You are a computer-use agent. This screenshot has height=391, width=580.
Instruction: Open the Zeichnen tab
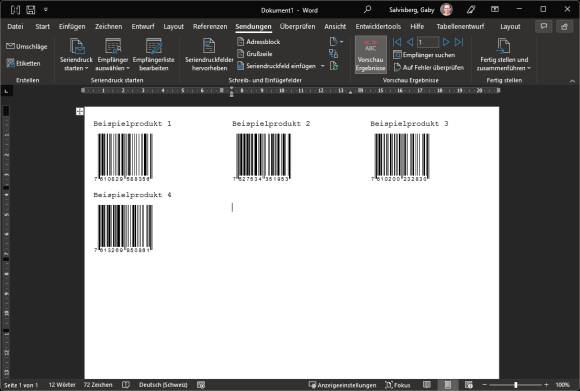(108, 27)
